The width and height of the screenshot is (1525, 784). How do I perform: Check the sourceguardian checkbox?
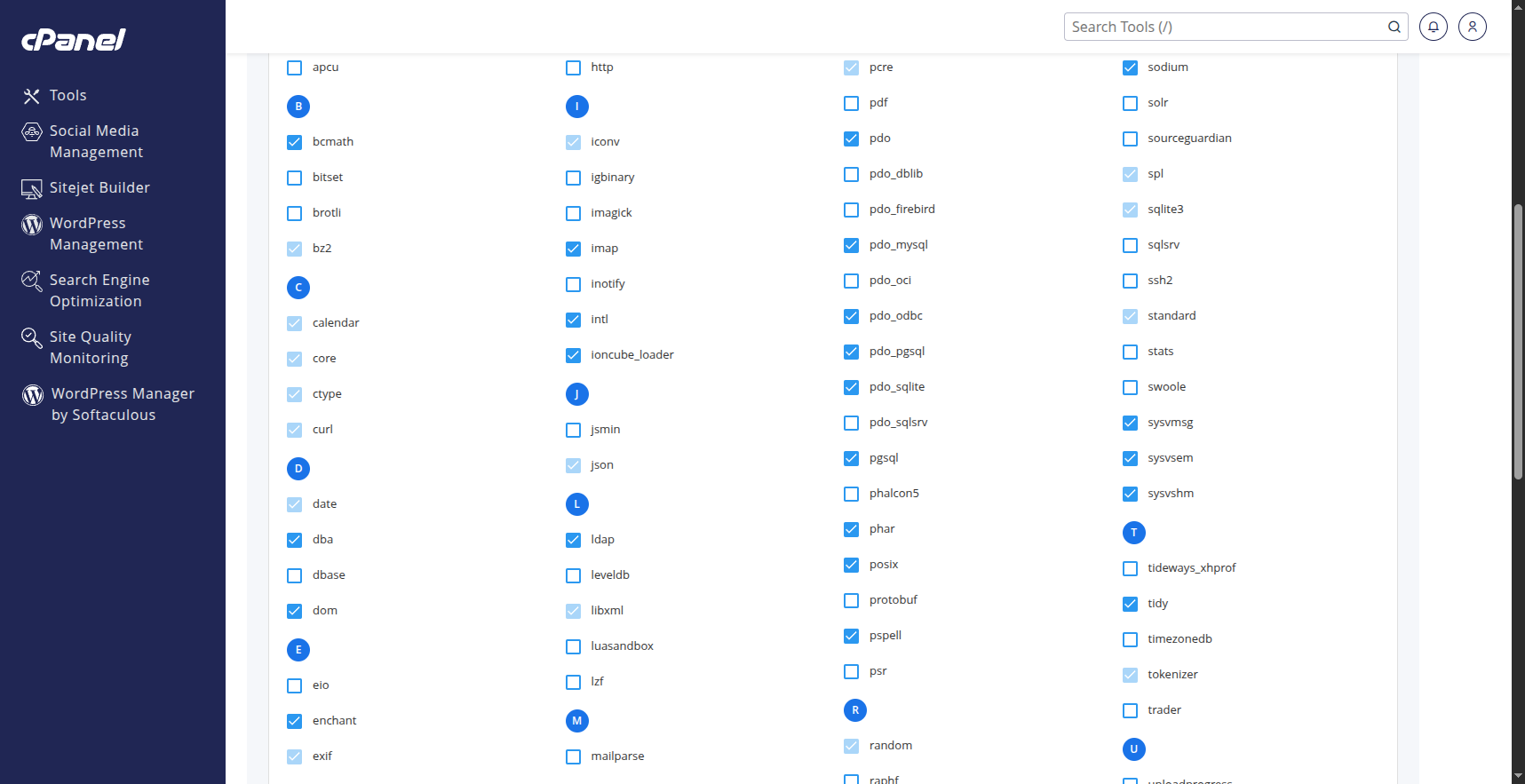tap(1131, 139)
